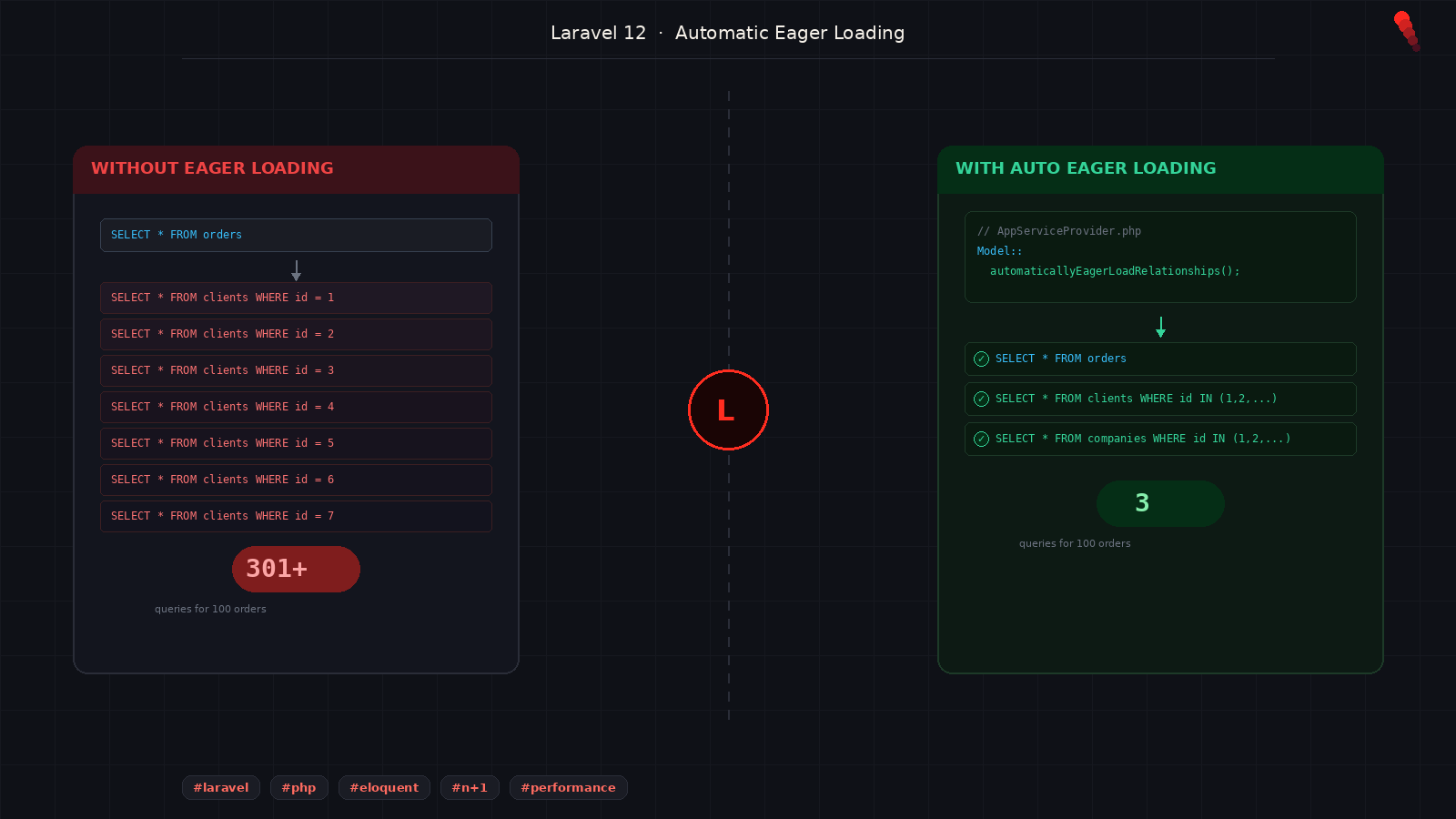Image resolution: width=1456 pixels, height=819 pixels.
Task: Click queries for 100 orders caption under 301+
Action: coord(210,609)
